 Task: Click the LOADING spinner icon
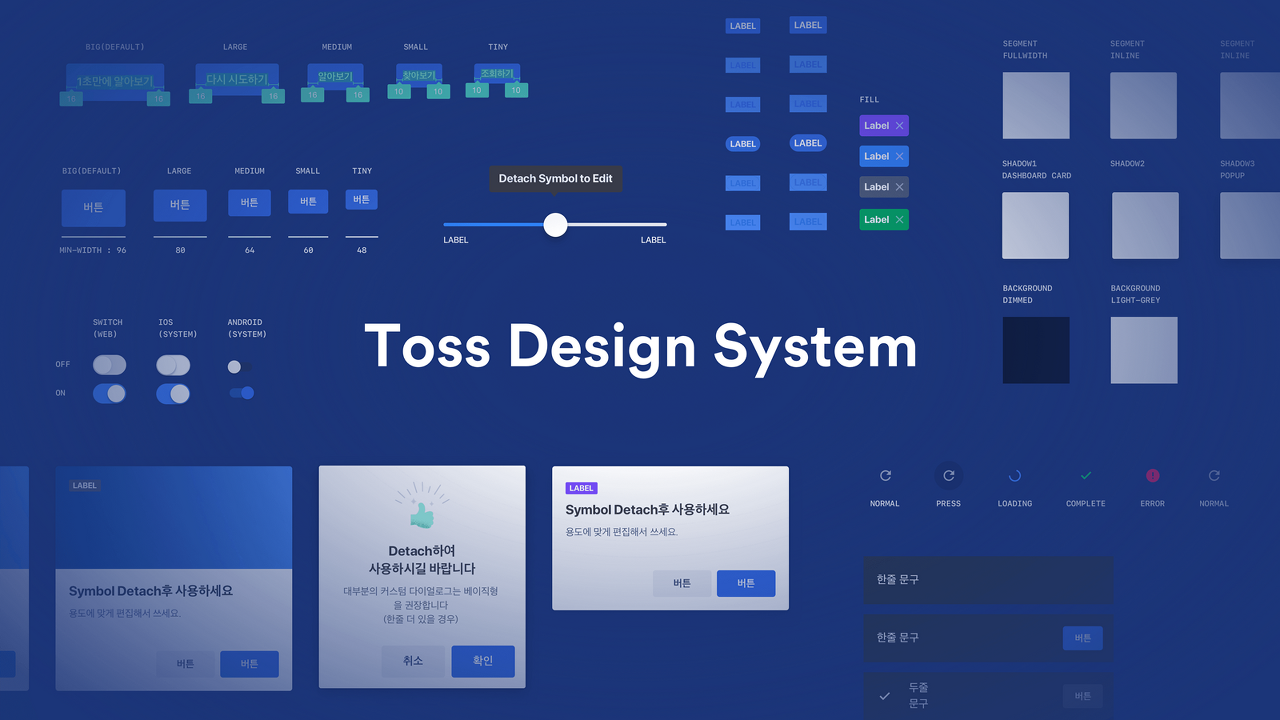pos(1015,476)
